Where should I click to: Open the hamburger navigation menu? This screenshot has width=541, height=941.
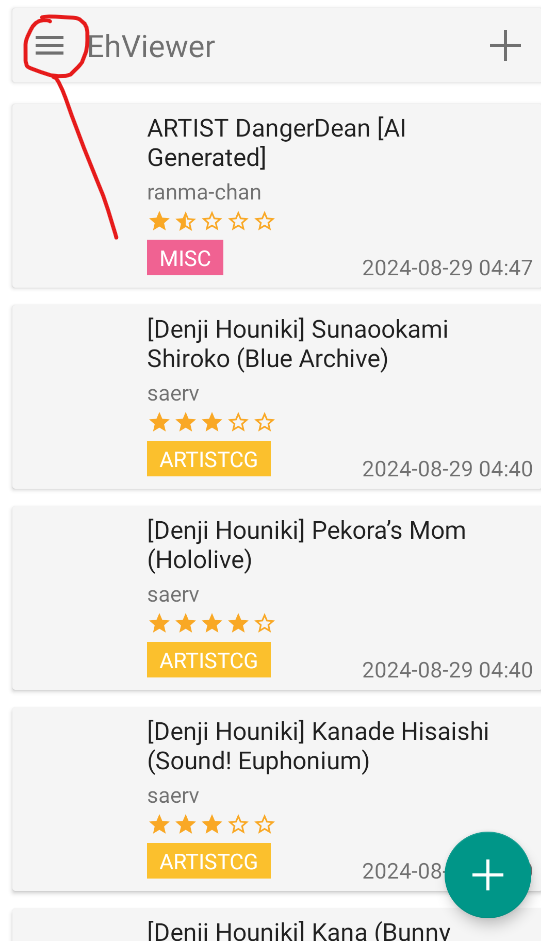click(50, 46)
